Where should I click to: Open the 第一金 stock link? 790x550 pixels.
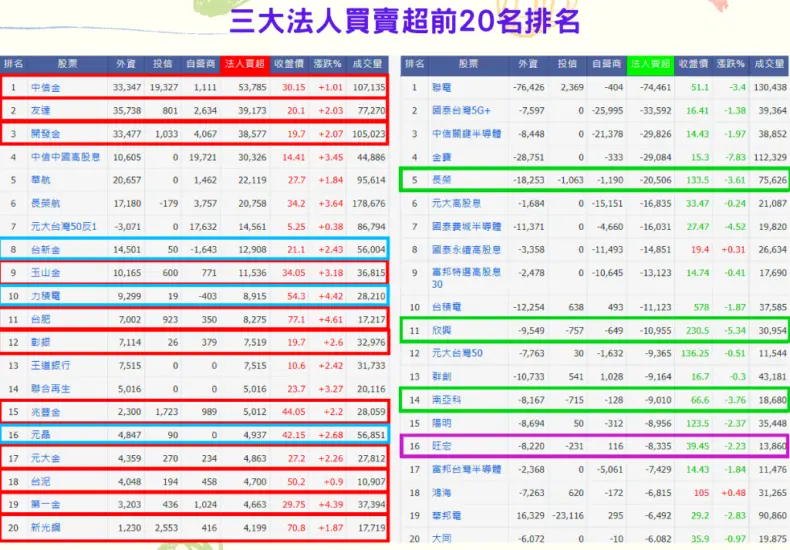45,504
